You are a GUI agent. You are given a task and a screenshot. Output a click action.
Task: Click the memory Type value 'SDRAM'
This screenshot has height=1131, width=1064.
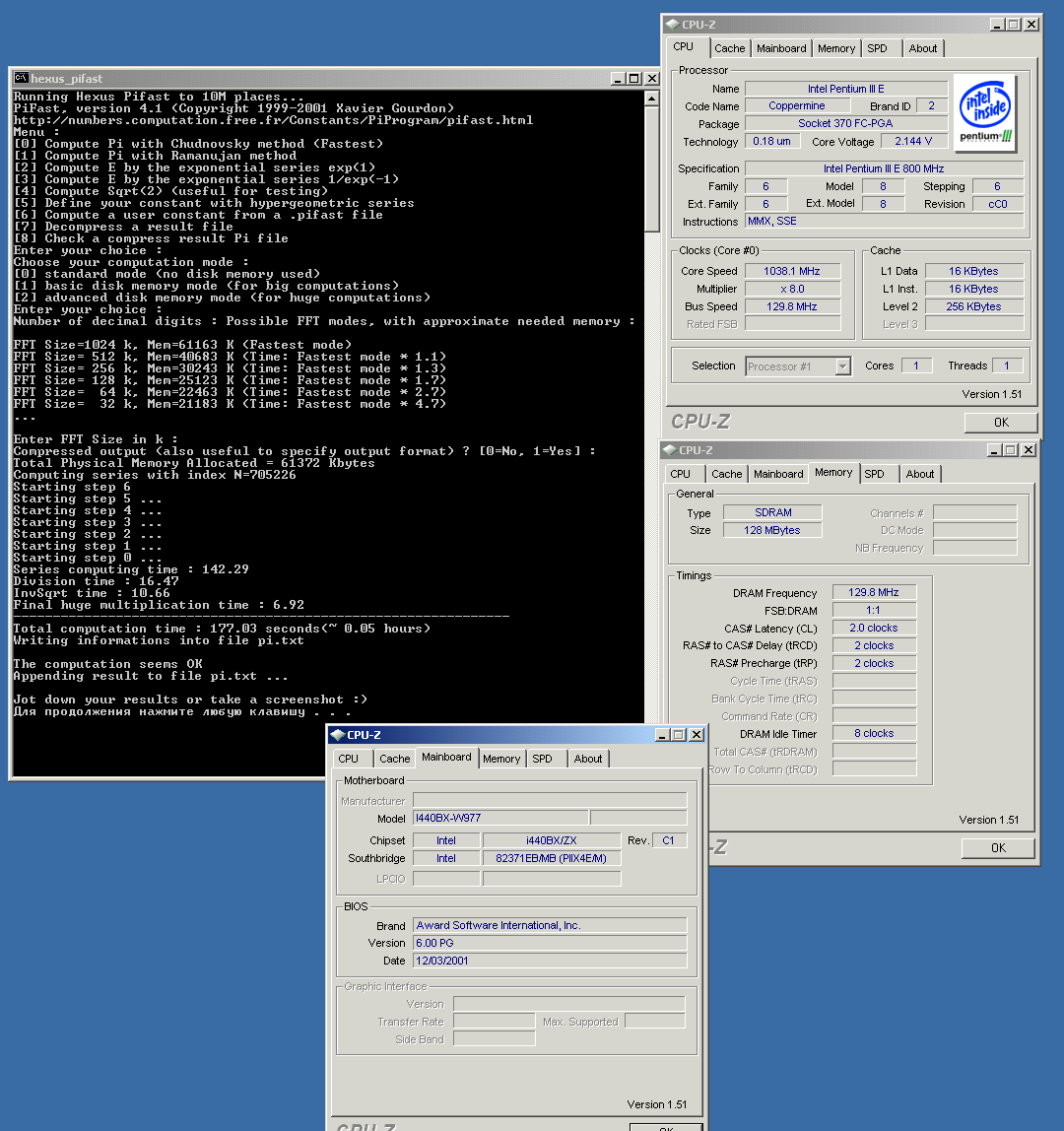772,512
